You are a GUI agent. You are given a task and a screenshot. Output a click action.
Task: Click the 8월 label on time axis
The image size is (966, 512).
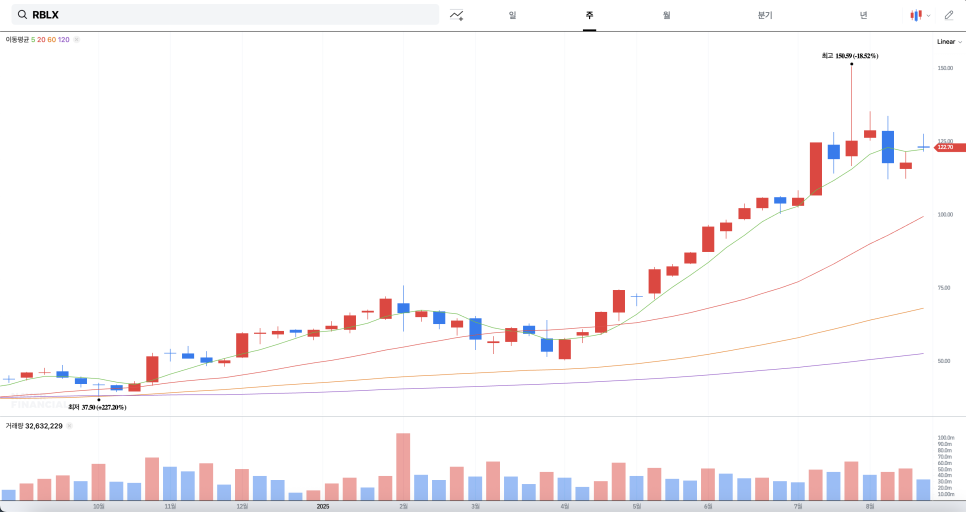(869, 506)
